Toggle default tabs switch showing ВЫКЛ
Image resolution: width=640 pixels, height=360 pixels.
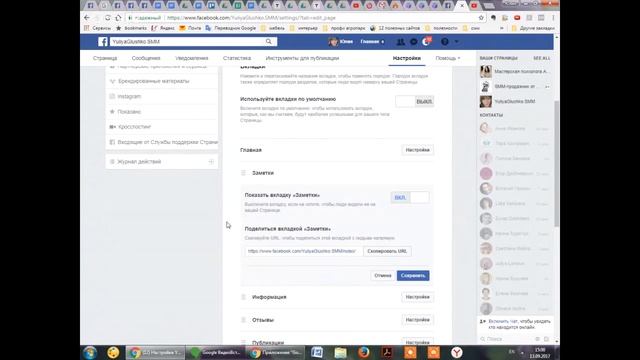(x=414, y=101)
